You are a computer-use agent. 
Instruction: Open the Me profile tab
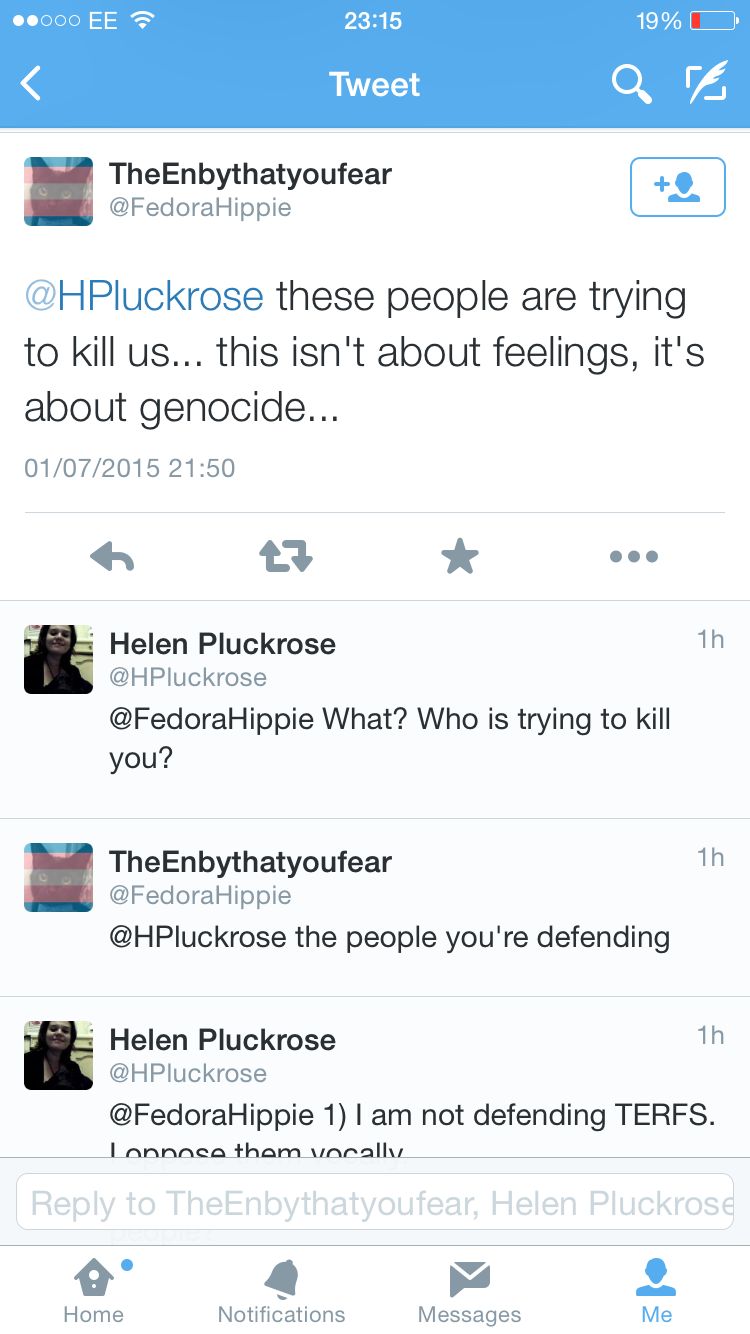pos(657,1290)
